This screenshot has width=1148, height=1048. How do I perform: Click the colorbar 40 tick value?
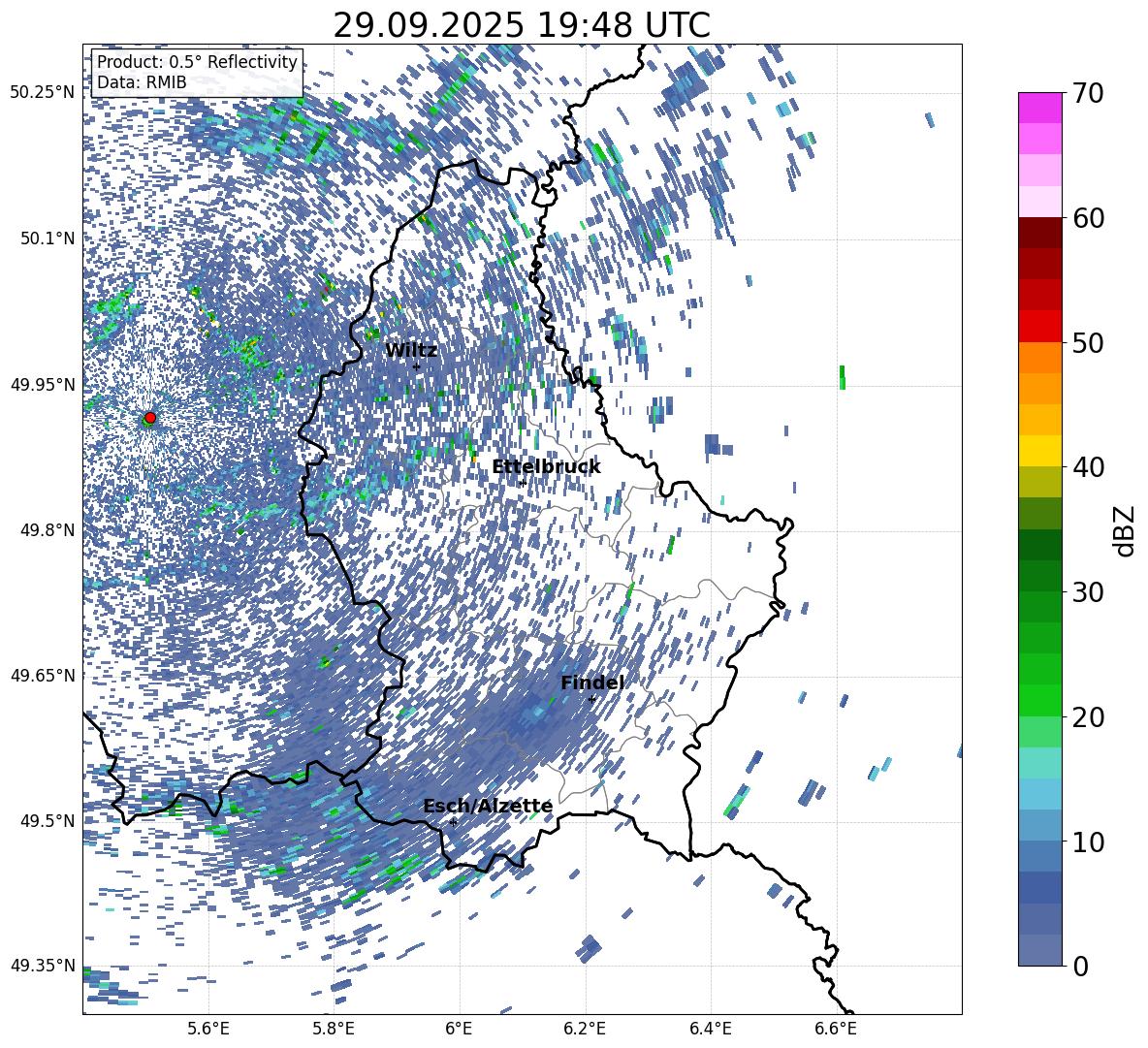click(1088, 467)
